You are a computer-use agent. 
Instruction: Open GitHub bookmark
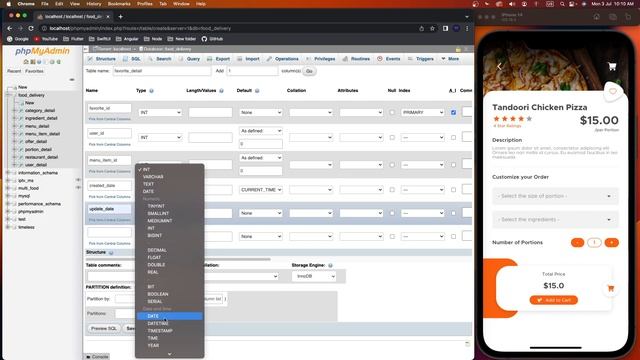pos(212,39)
